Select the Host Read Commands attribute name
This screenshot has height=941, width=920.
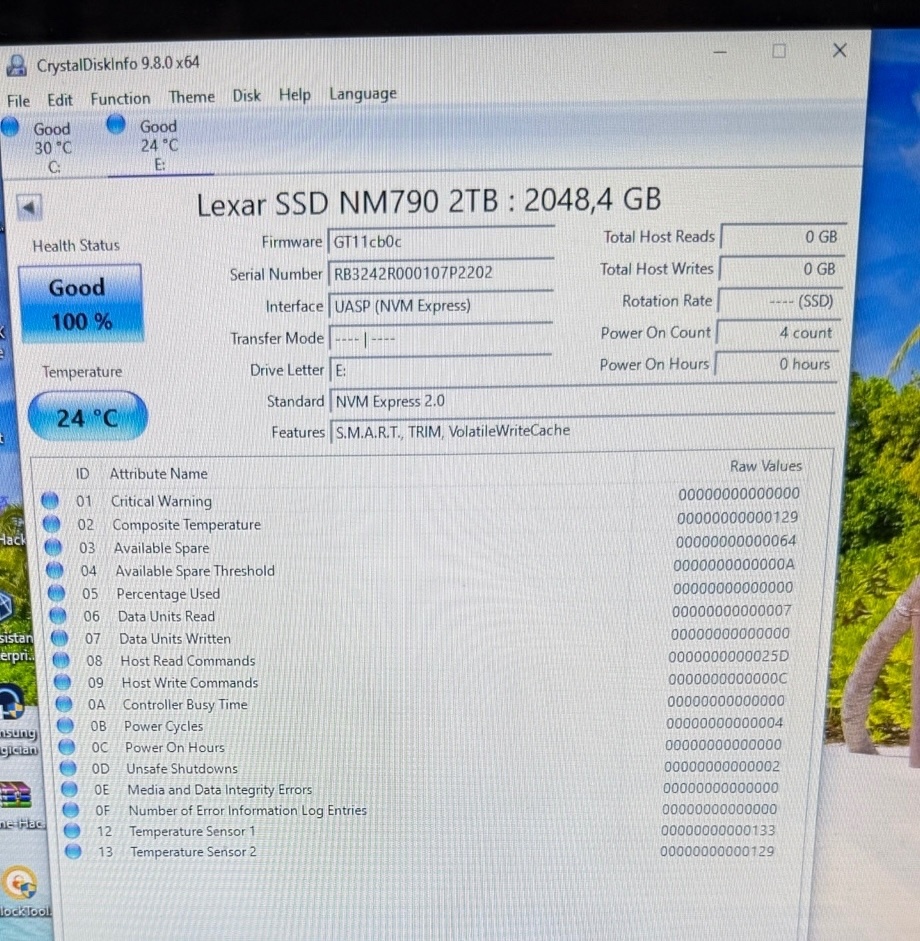click(x=188, y=661)
